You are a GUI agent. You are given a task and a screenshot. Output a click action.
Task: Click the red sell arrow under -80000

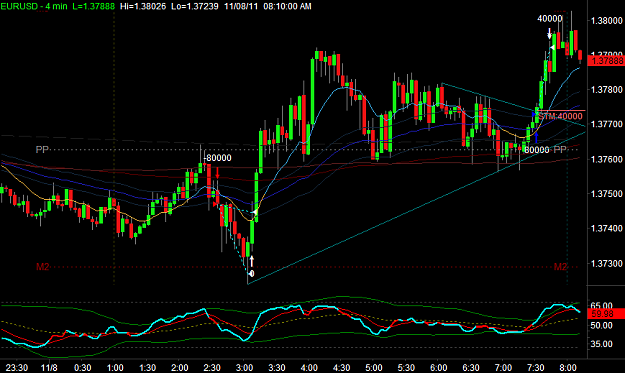(x=218, y=173)
